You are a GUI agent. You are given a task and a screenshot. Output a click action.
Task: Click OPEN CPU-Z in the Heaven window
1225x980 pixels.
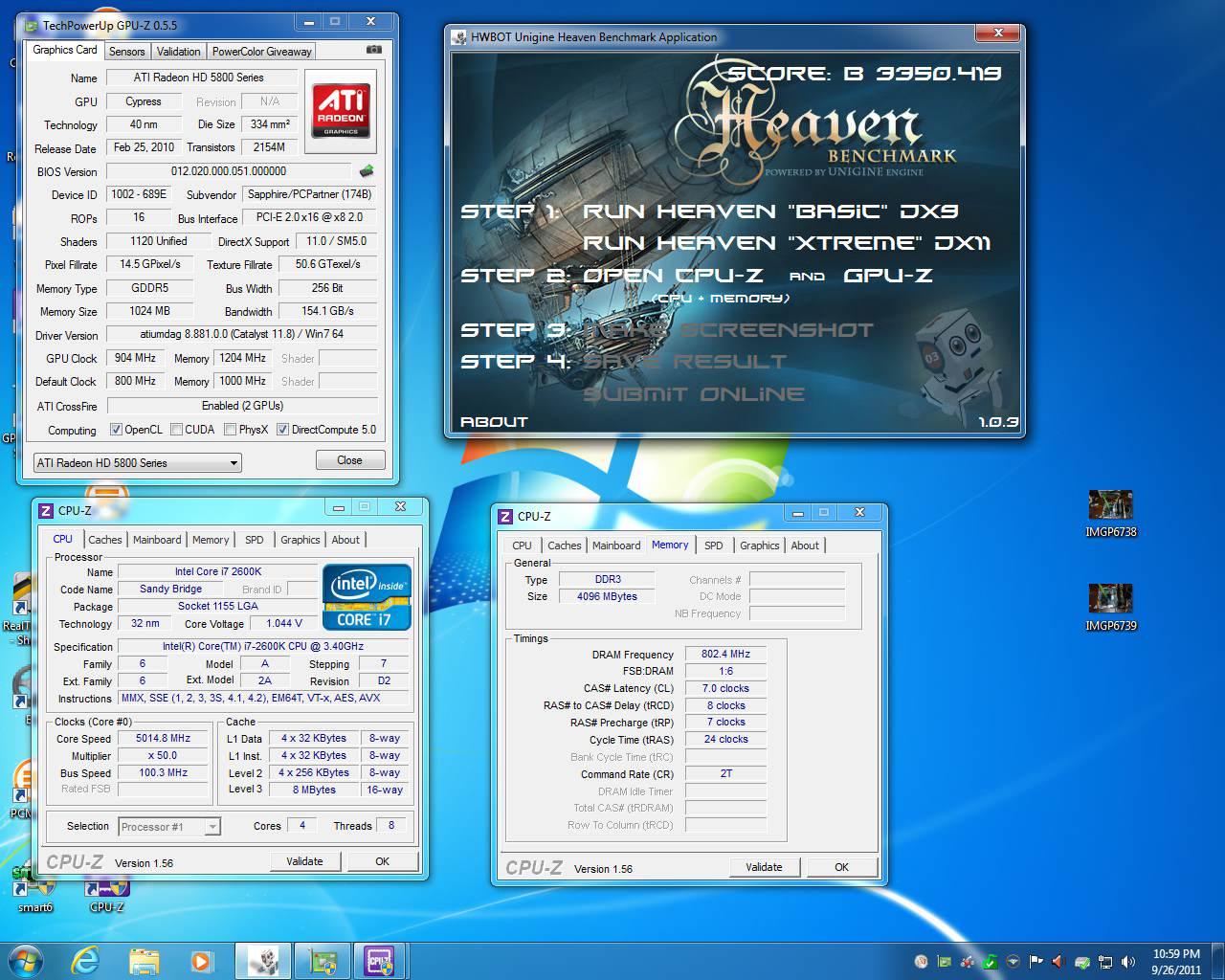(x=674, y=276)
